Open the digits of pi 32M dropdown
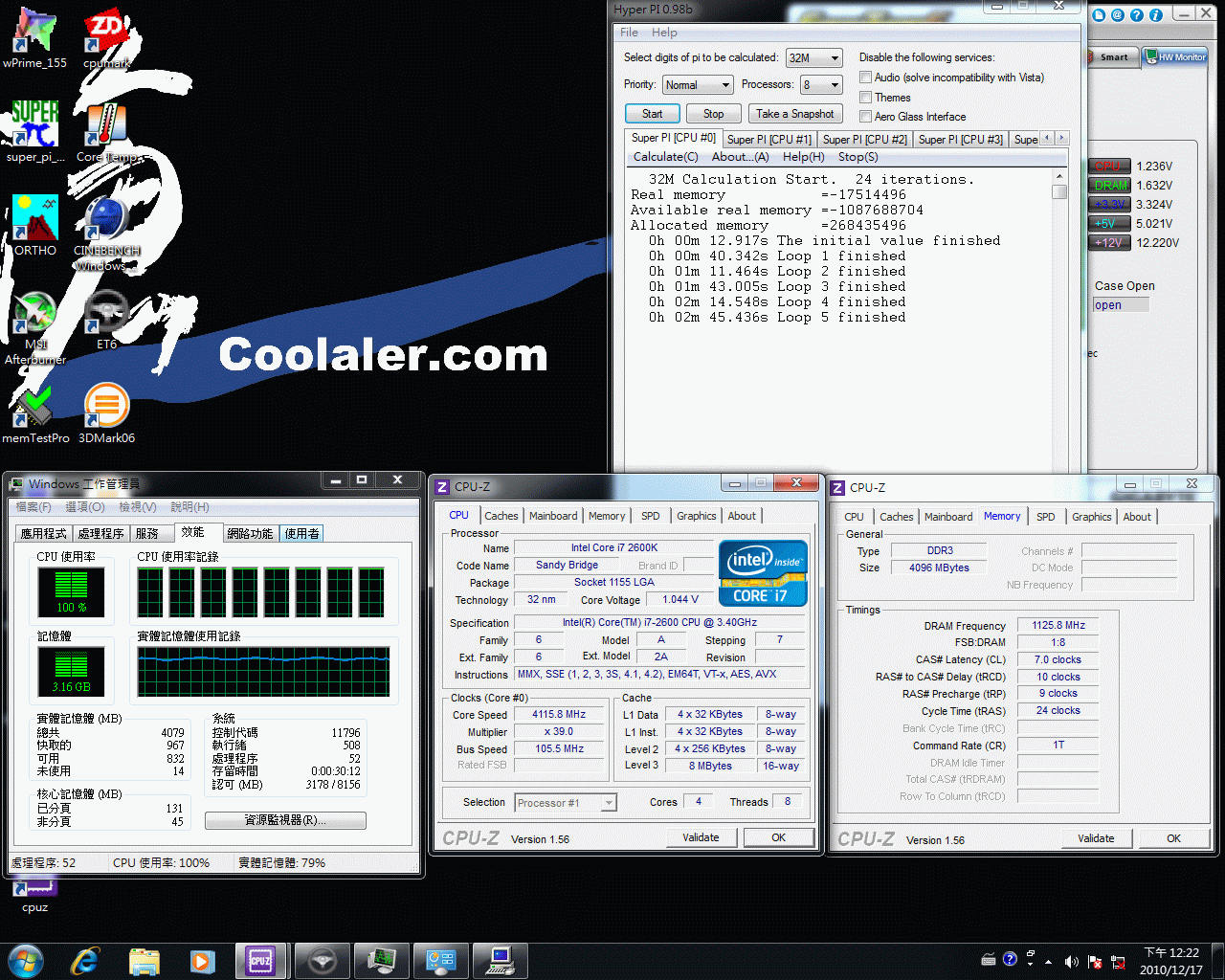The width and height of the screenshot is (1225, 980). click(813, 58)
